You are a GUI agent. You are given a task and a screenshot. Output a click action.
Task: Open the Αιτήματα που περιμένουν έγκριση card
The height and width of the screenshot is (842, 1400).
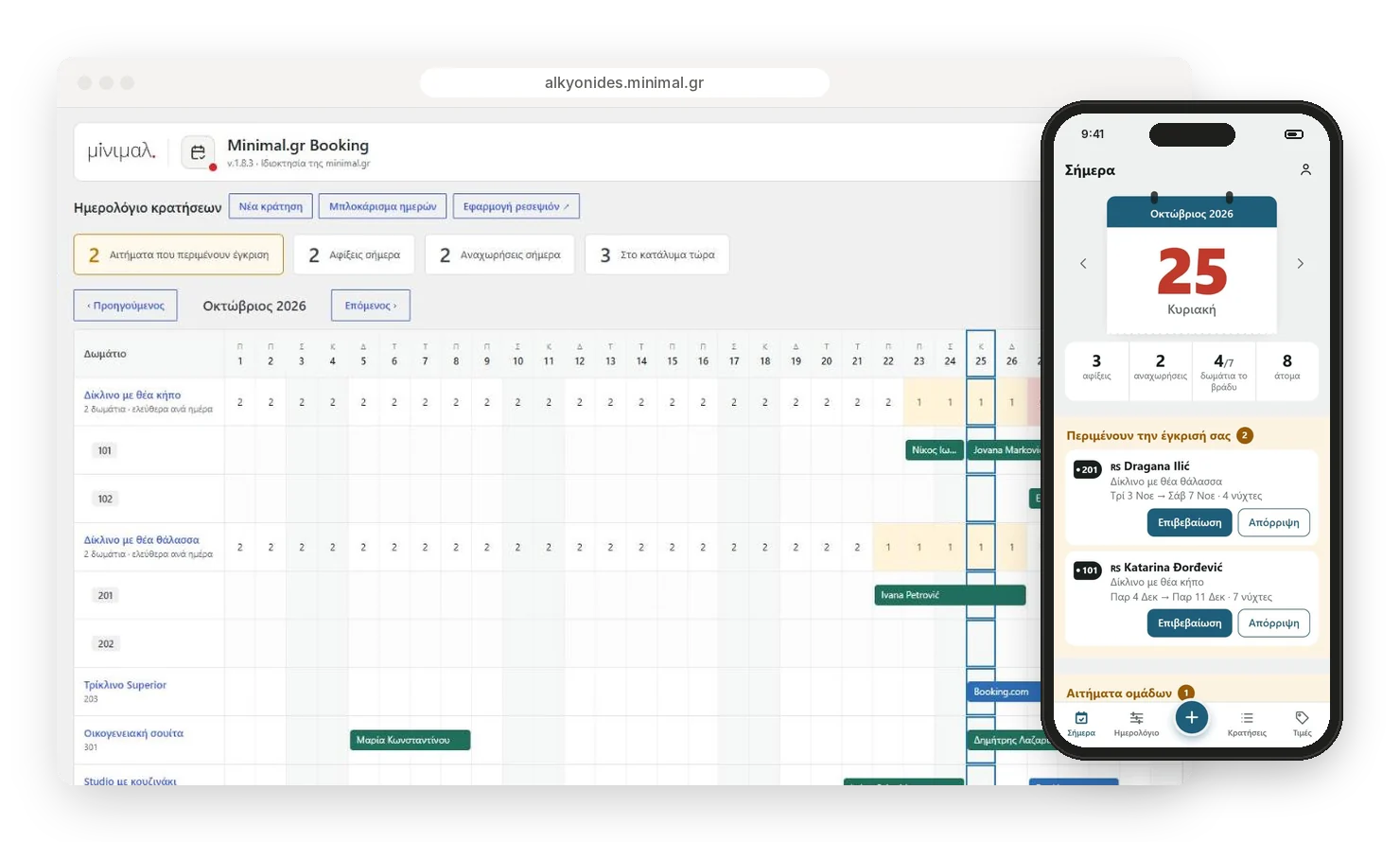179,254
